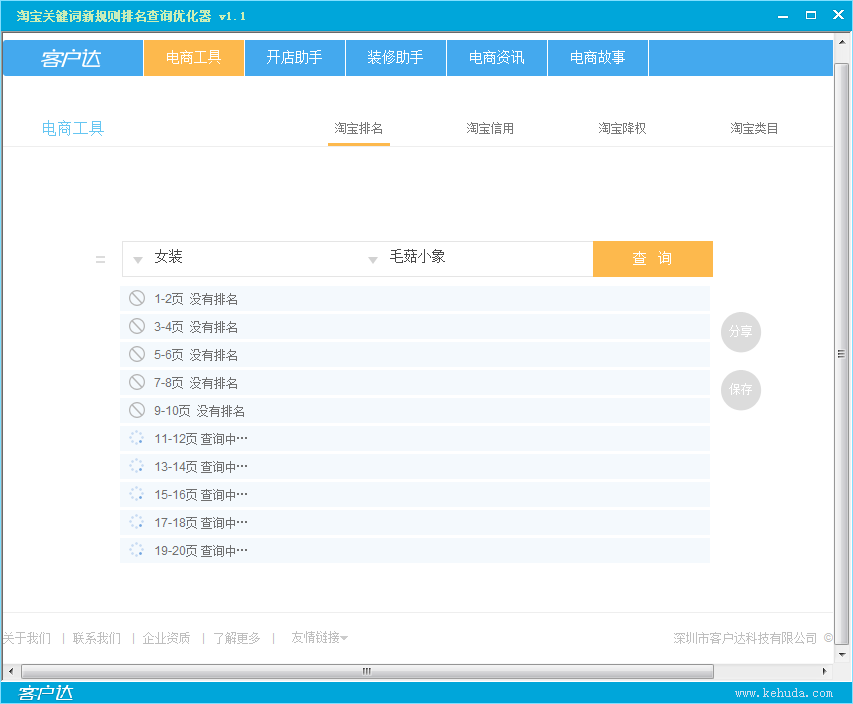Select the 淘宝排名 sub-tab
Viewport: 853px width, 704px height.
(358, 128)
